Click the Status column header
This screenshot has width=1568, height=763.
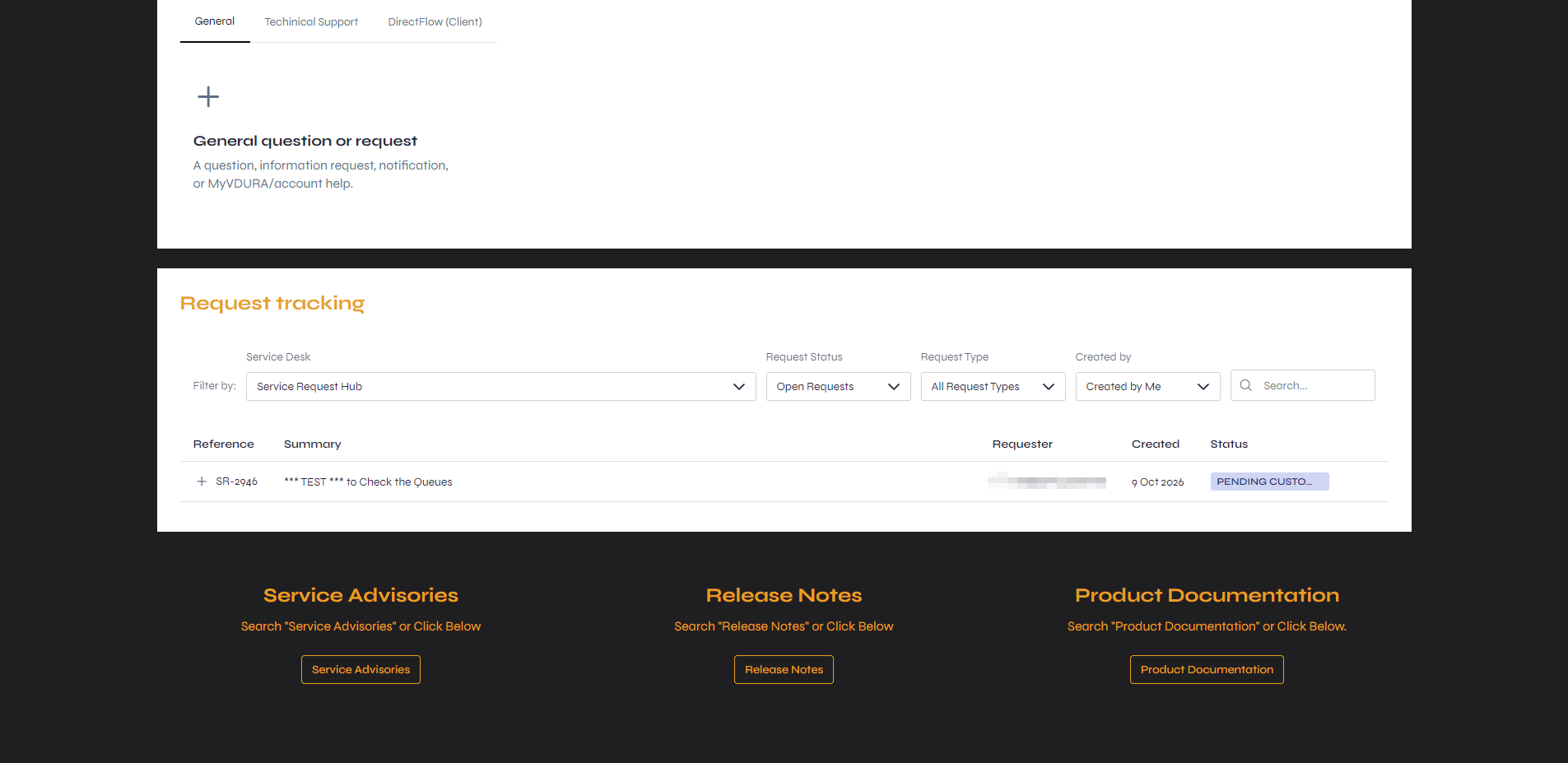click(1229, 444)
